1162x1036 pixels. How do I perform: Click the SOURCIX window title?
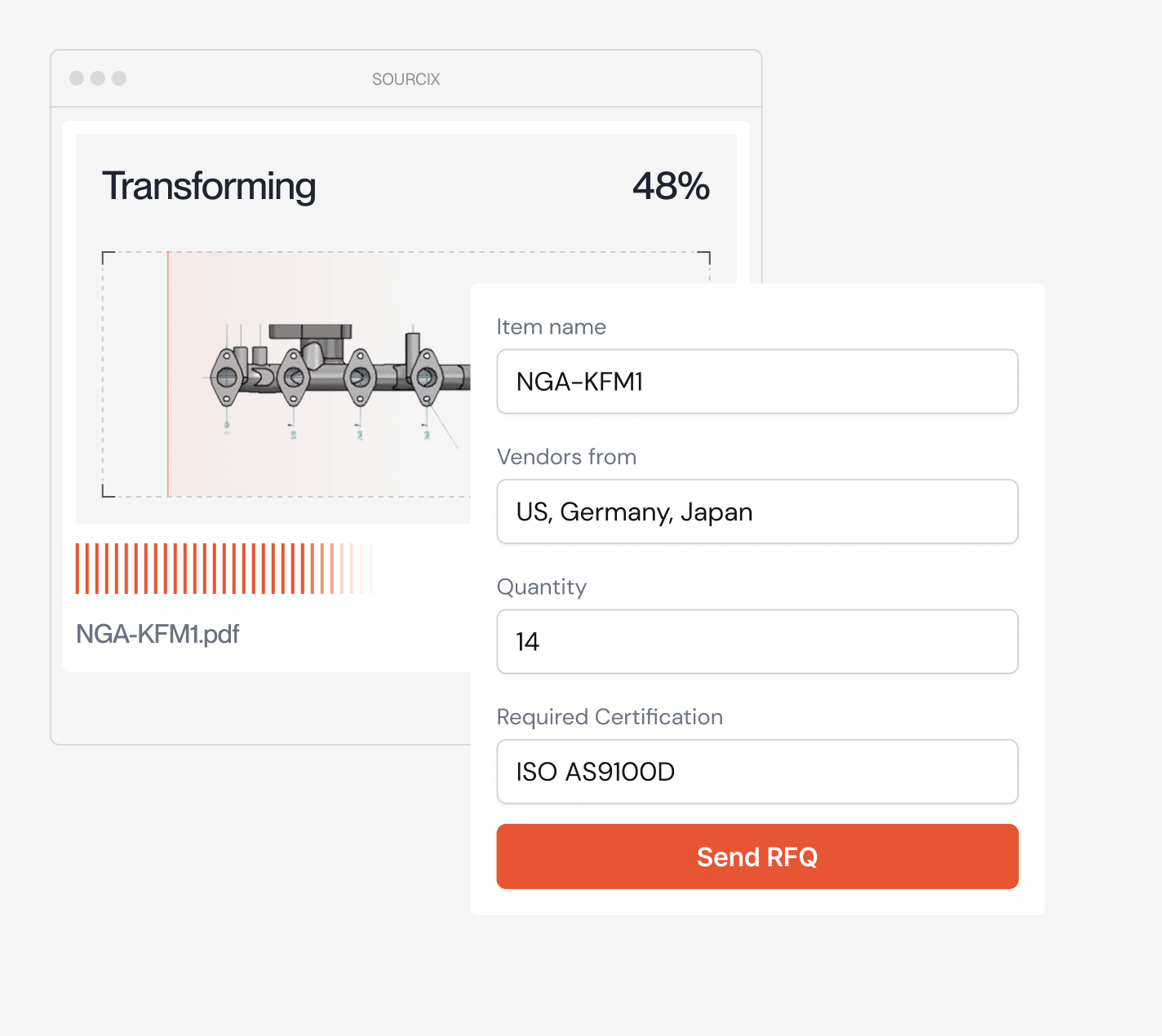(x=406, y=79)
